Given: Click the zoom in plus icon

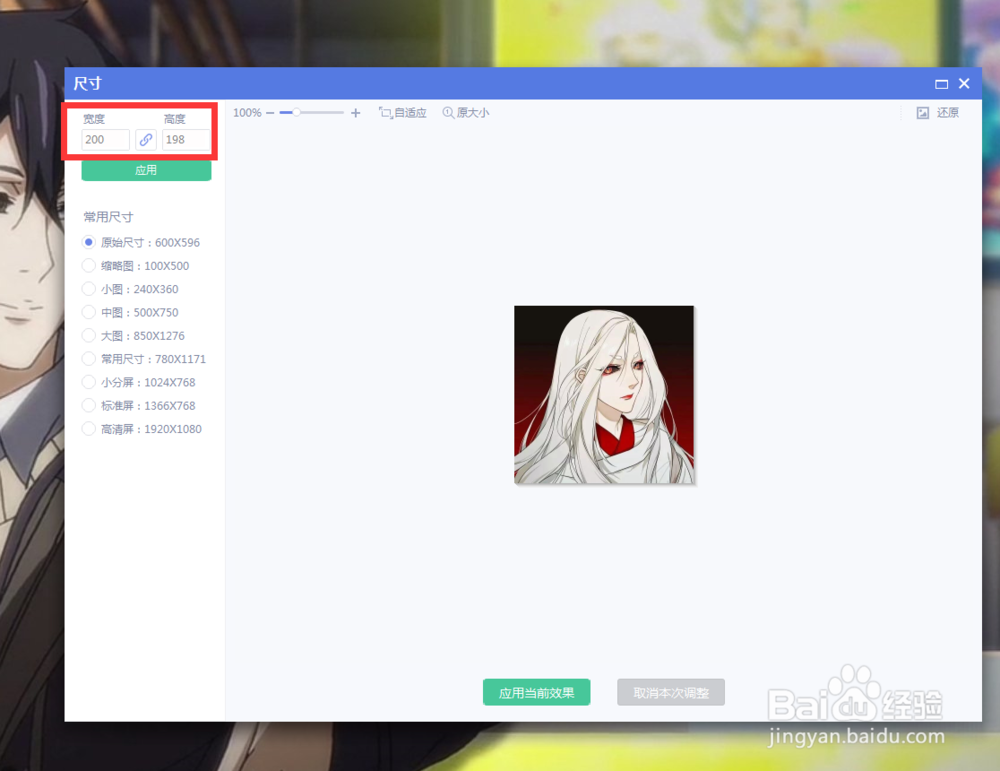Looking at the screenshot, I should pos(356,113).
